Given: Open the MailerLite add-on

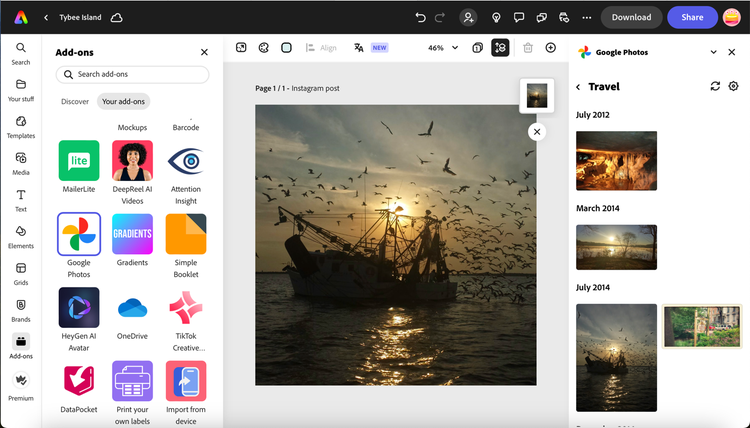Looking at the screenshot, I should coord(79,161).
